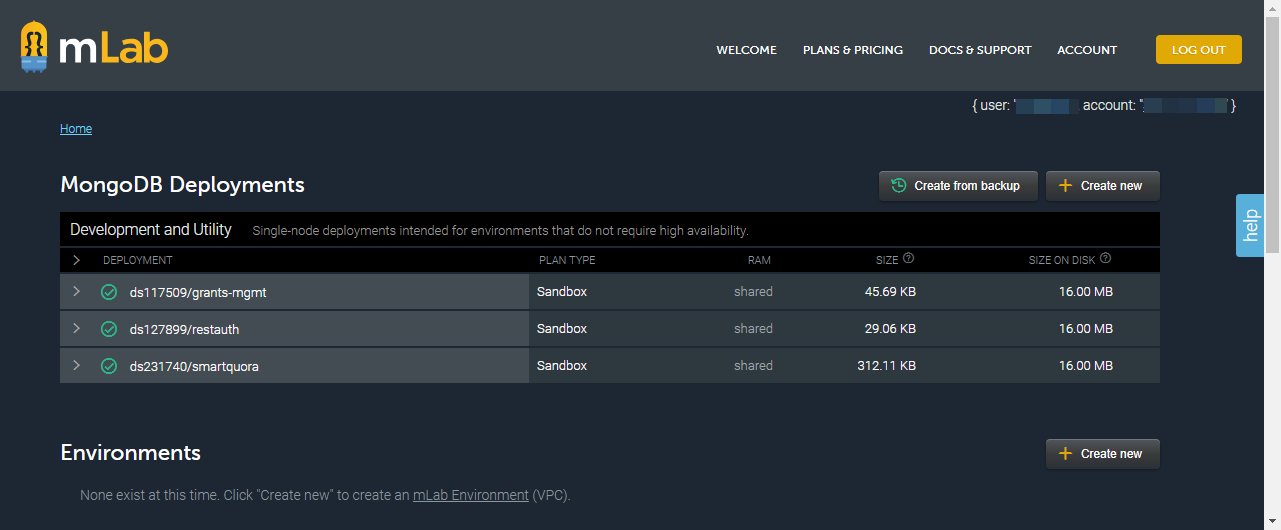Click the green status check for ds117509/grants-mgmt
The width and height of the screenshot is (1281, 530).
(109, 292)
